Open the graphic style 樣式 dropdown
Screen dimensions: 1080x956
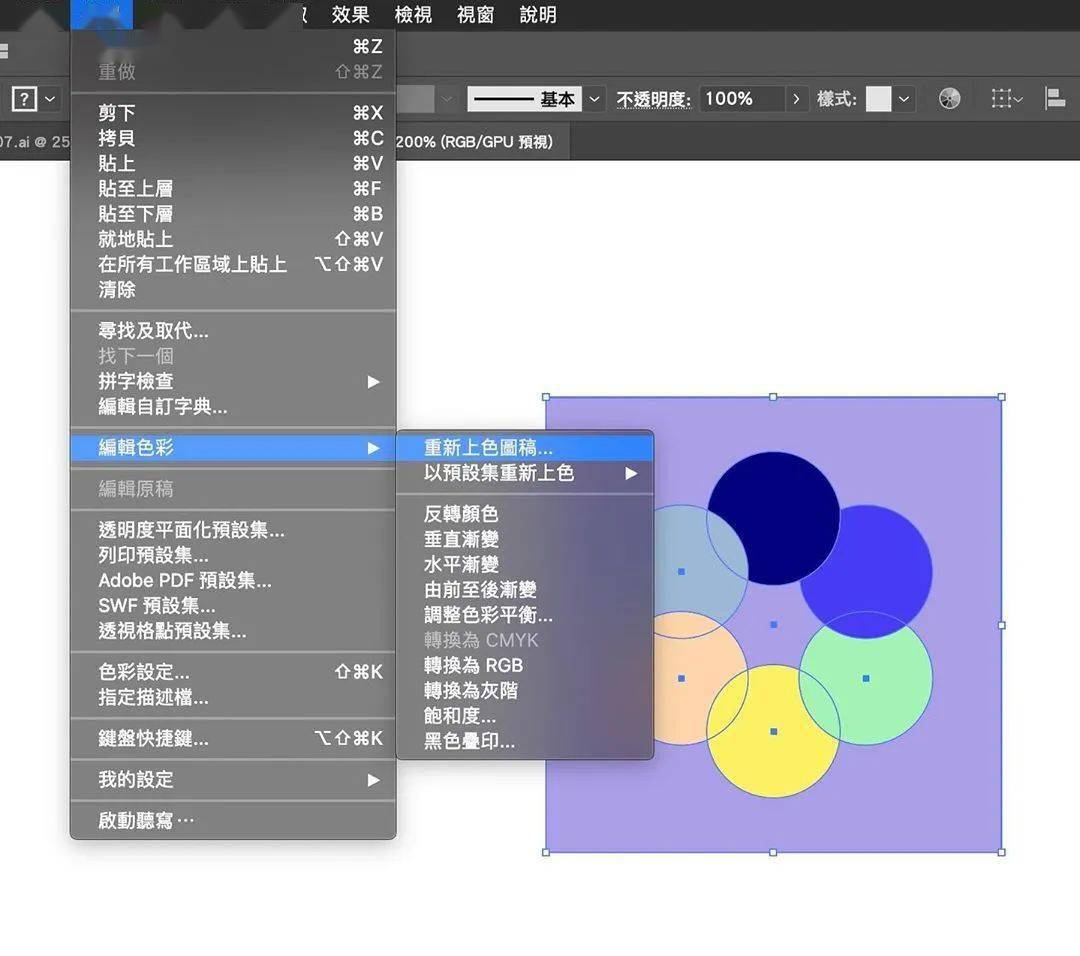click(904, 99)
